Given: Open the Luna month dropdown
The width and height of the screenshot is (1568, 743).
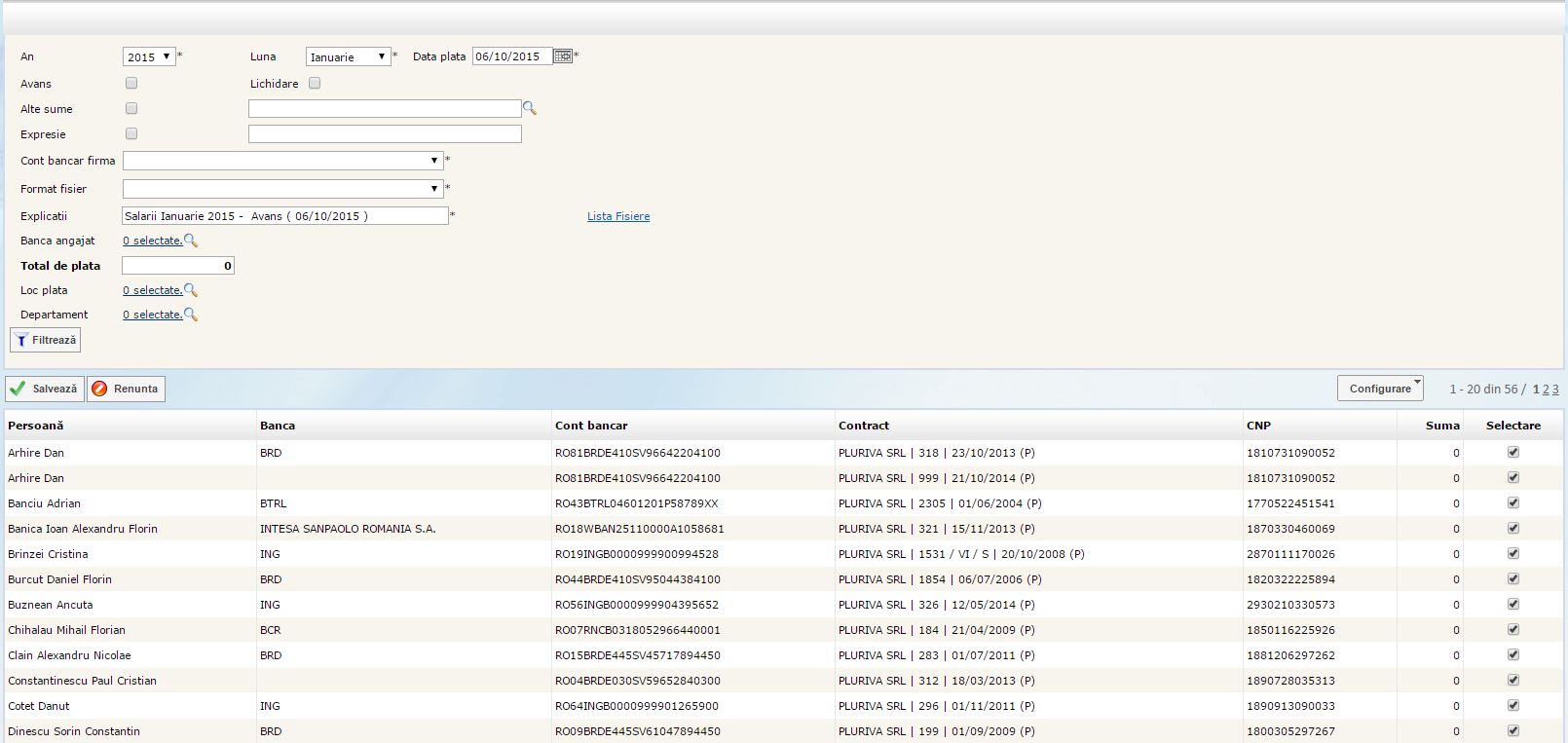Looking at the screenshot, I should 348,56.
